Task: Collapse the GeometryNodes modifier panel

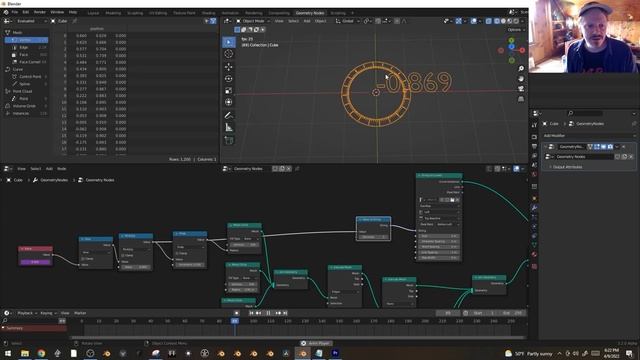Action: [545, 147]
